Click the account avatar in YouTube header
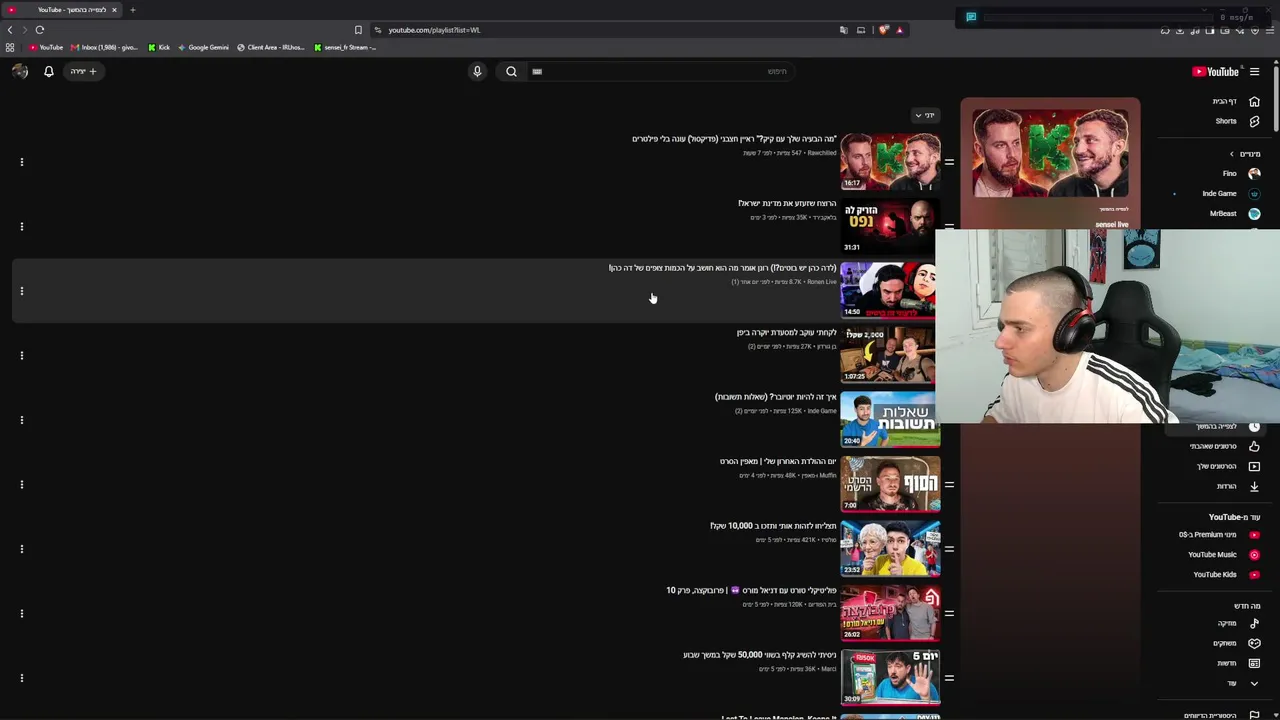Viewport: 1280px width, 720px height. click(20, 71)
